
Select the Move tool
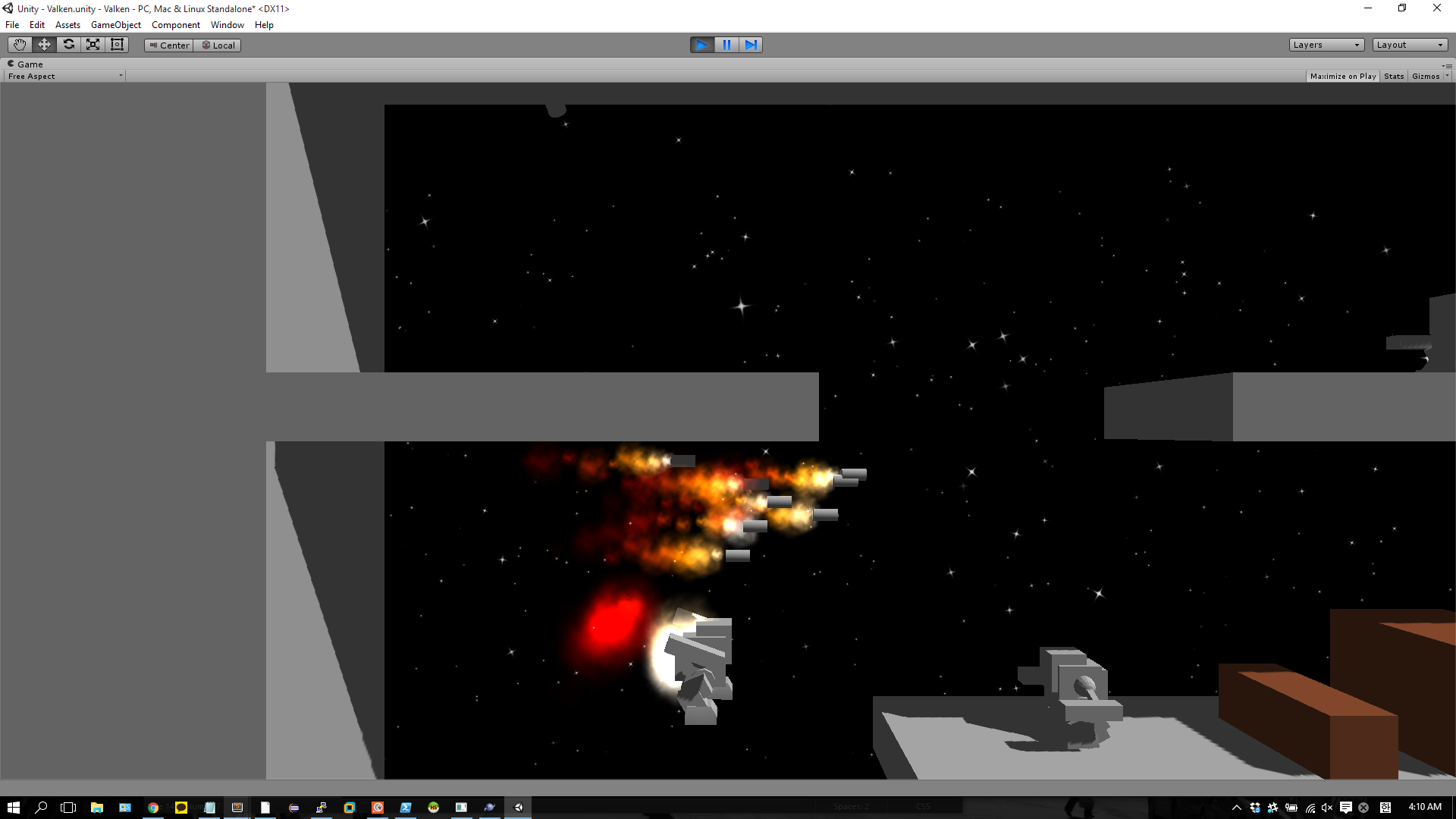coord(44,45)
